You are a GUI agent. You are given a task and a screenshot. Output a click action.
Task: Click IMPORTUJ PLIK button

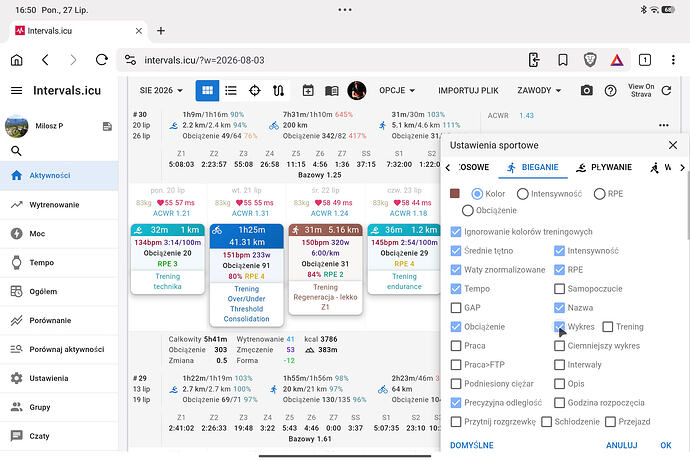pos(468,90)
